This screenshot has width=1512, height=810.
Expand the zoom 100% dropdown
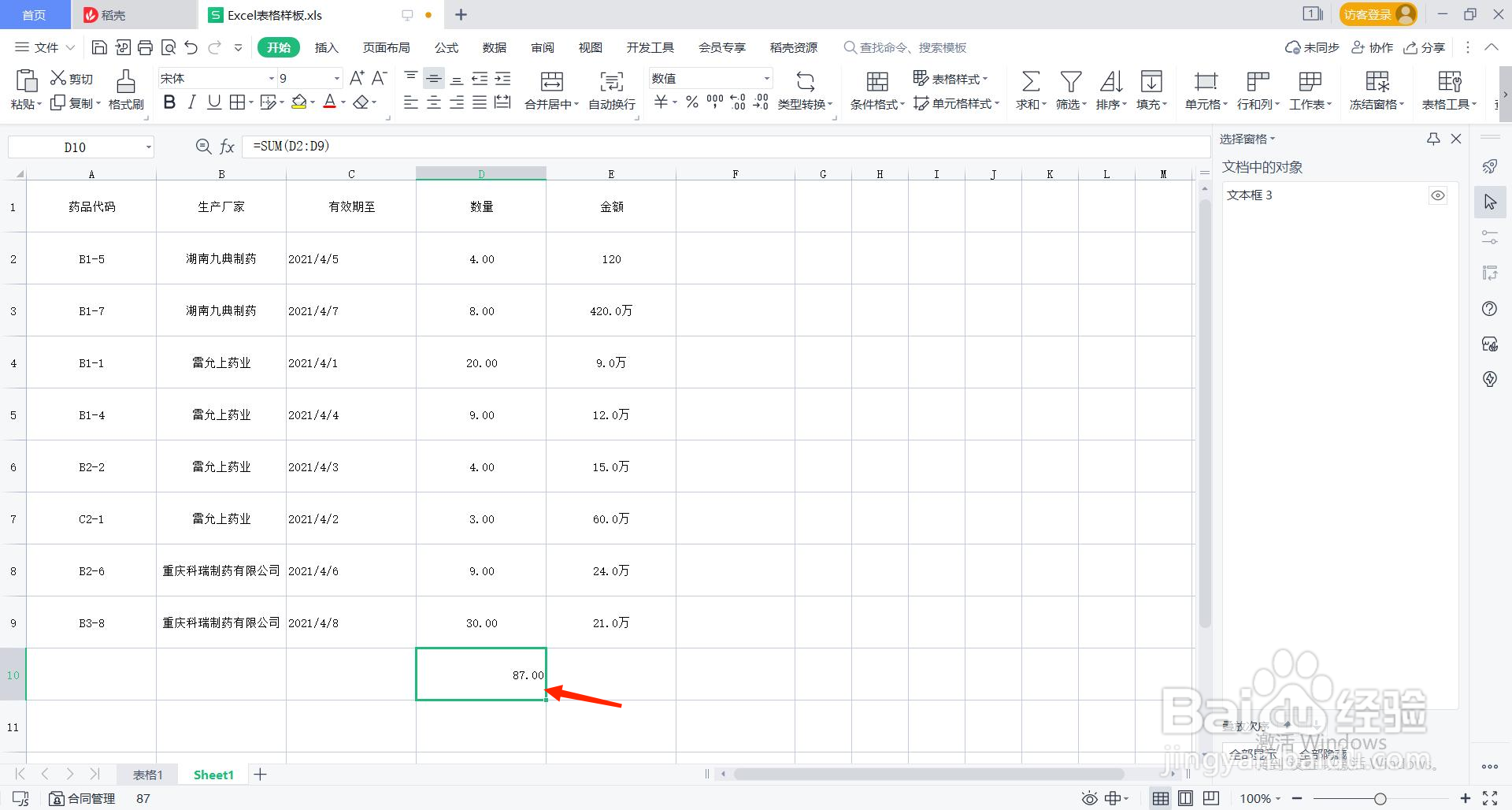pos(1278,799)
